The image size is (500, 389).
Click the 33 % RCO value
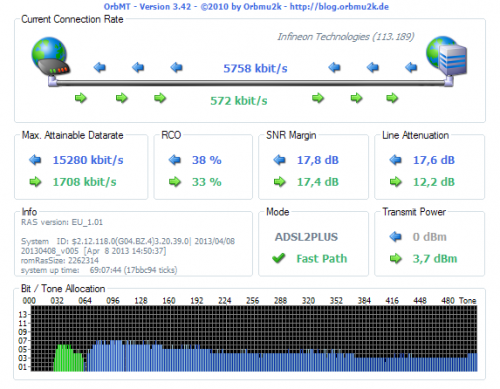pos(207,182)
